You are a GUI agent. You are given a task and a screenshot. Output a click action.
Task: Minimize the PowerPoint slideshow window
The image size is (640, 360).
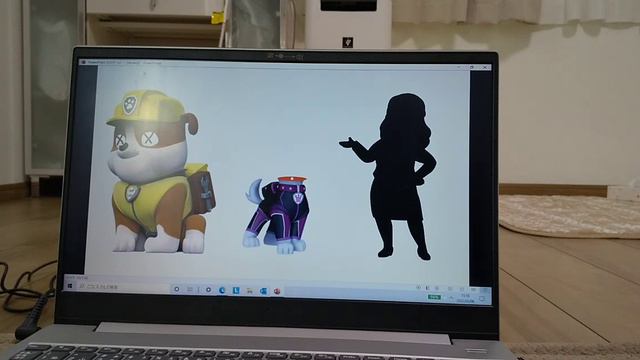coord(459,67)
